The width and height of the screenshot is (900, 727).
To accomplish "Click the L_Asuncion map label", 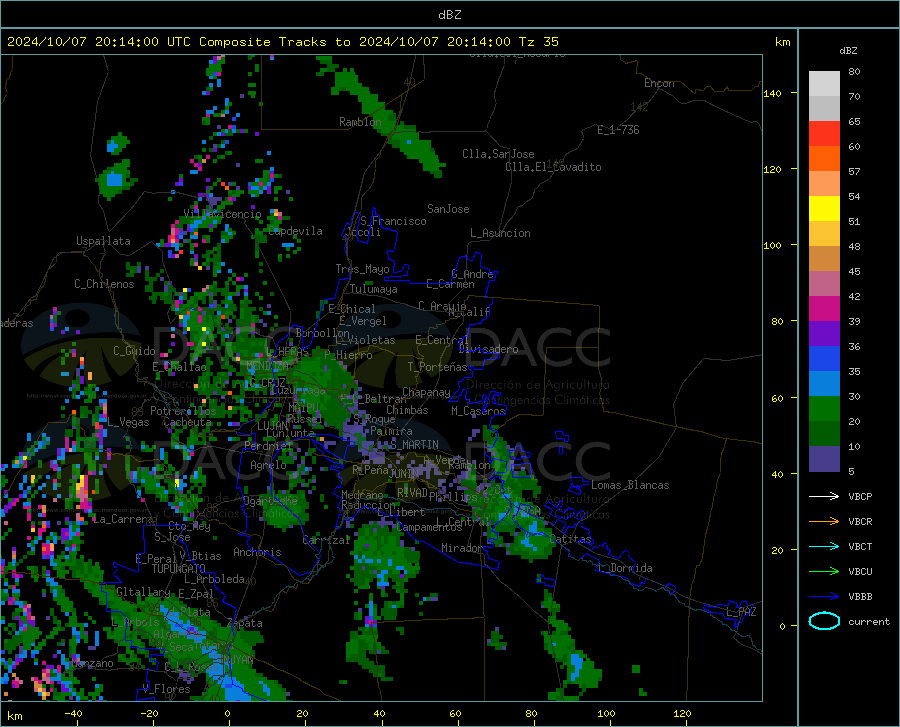I will (500, 234).
